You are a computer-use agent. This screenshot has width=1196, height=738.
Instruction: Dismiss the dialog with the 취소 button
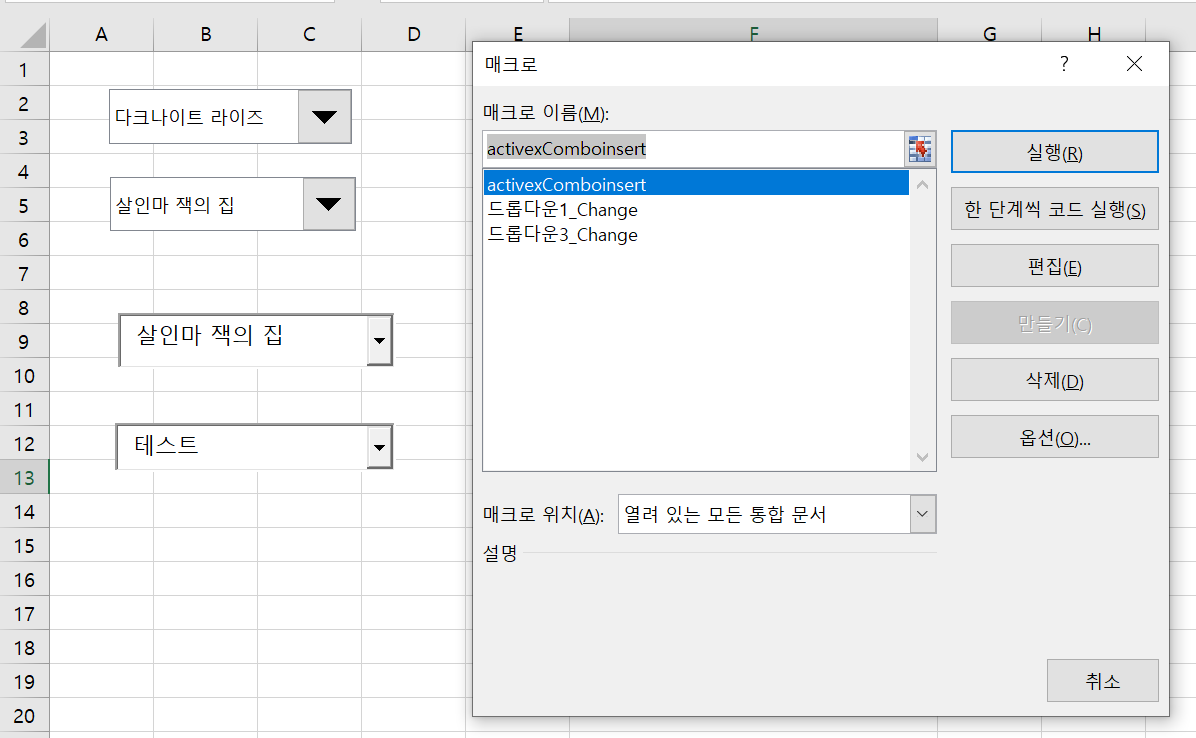(1102, 680)
